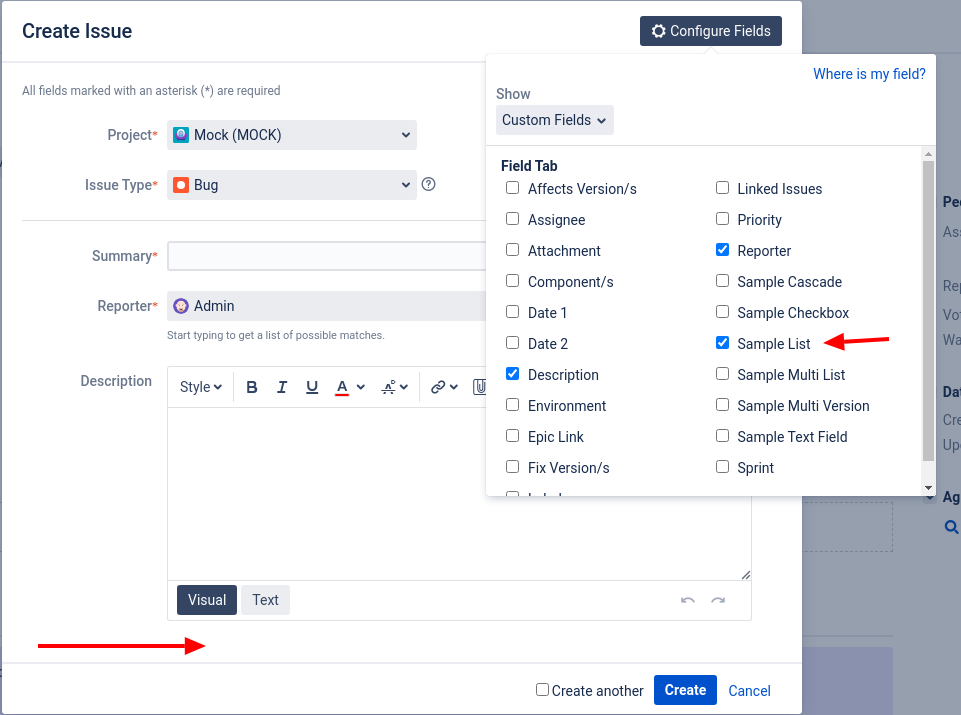
Task: Click the Bold formatting icon
Action: tap(251, 387)
